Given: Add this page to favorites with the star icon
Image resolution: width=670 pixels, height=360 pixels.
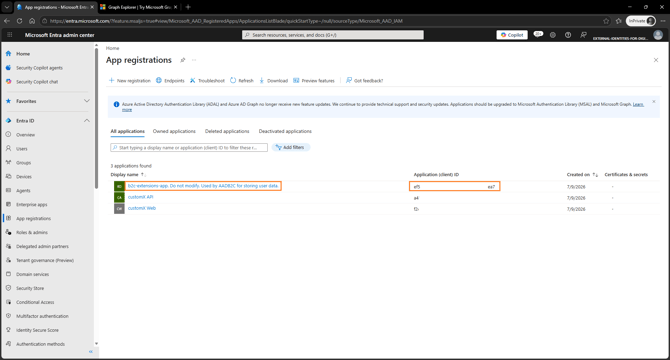Looking at the screenshot, I should pos(606,21).
